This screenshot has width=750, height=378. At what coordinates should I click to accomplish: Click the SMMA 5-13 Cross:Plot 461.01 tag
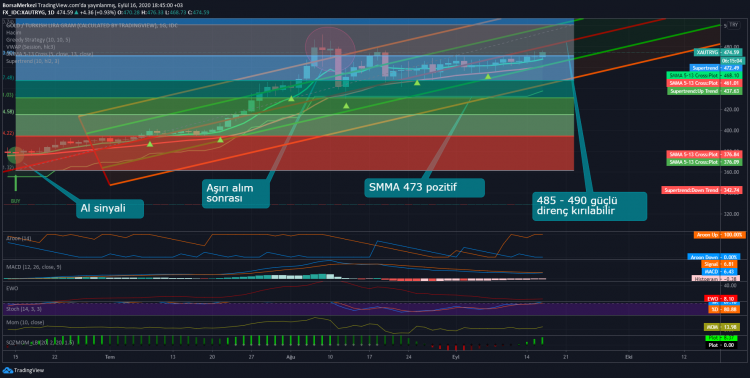[x=704, y=83]
